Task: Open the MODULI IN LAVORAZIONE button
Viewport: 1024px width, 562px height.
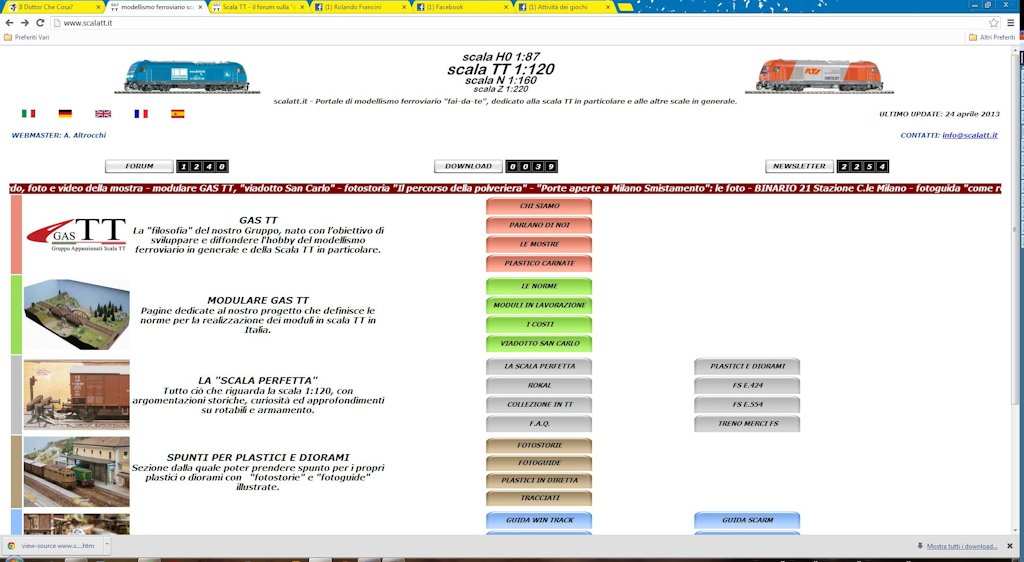Action: pos(539,305)
